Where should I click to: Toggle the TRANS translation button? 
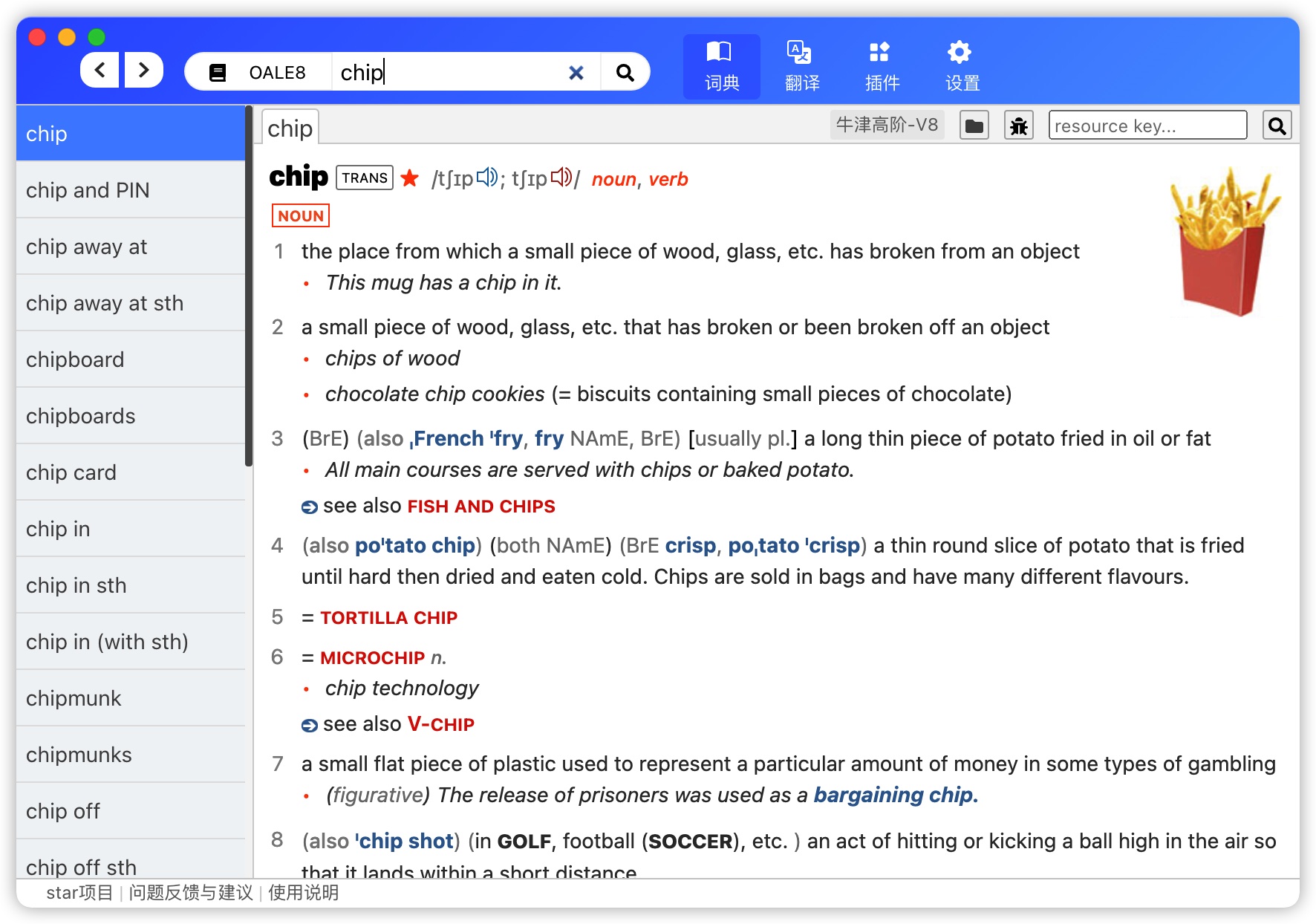click(x=365, y=178)
